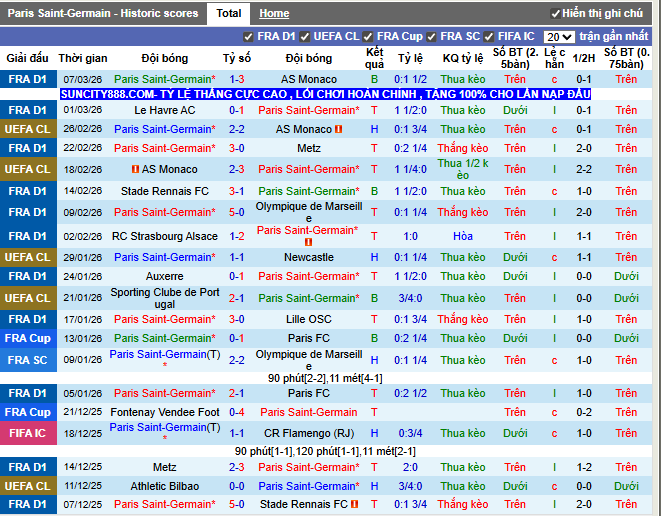
Task: Click FIFA IC league badge in Flamengo row
Action: pos(27,434)
